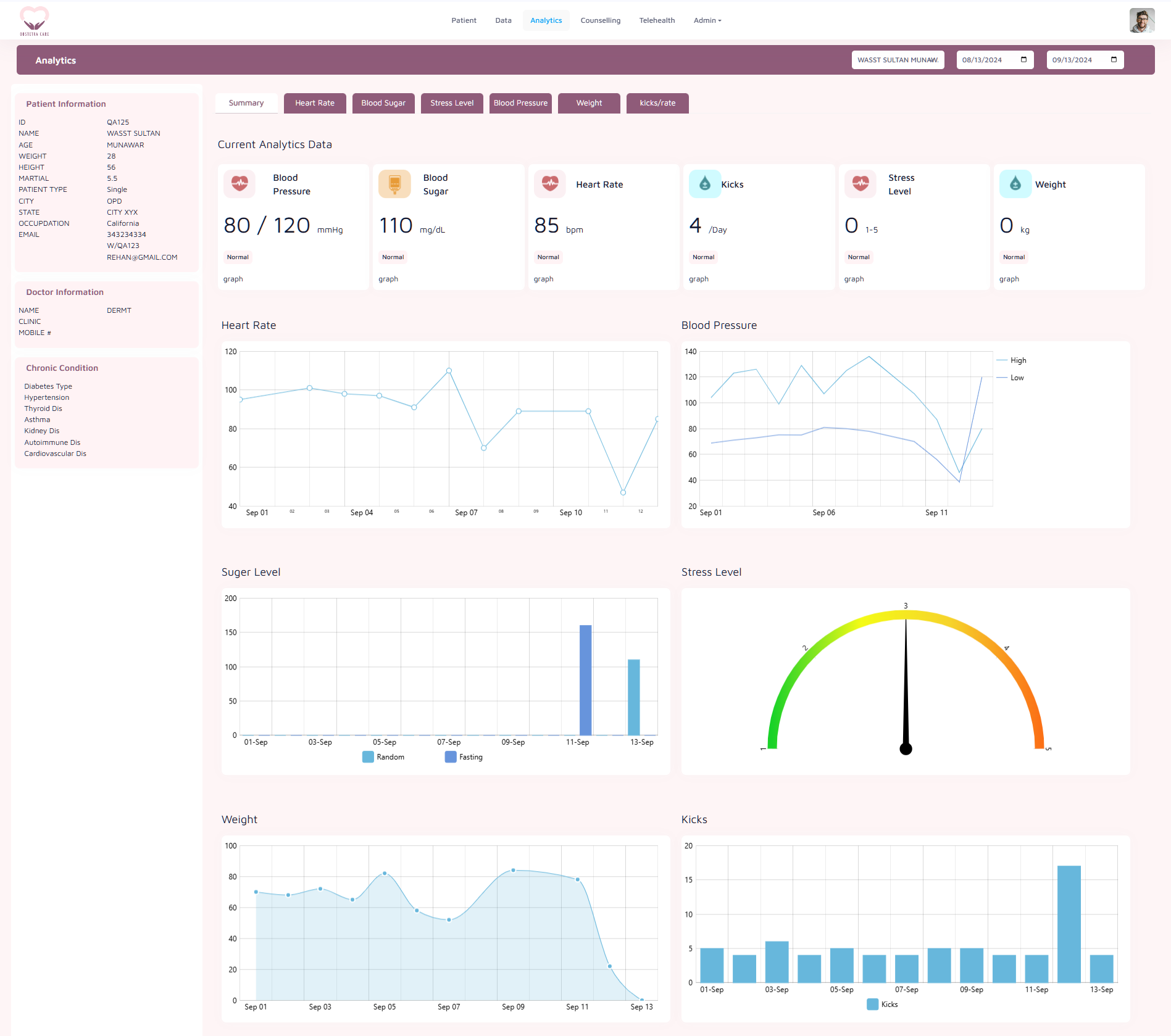The height and width of the screenshot is (1036, 1171).
Task: Toggle the Kicks legend color swatch
Action: [x=872, y=1005]
